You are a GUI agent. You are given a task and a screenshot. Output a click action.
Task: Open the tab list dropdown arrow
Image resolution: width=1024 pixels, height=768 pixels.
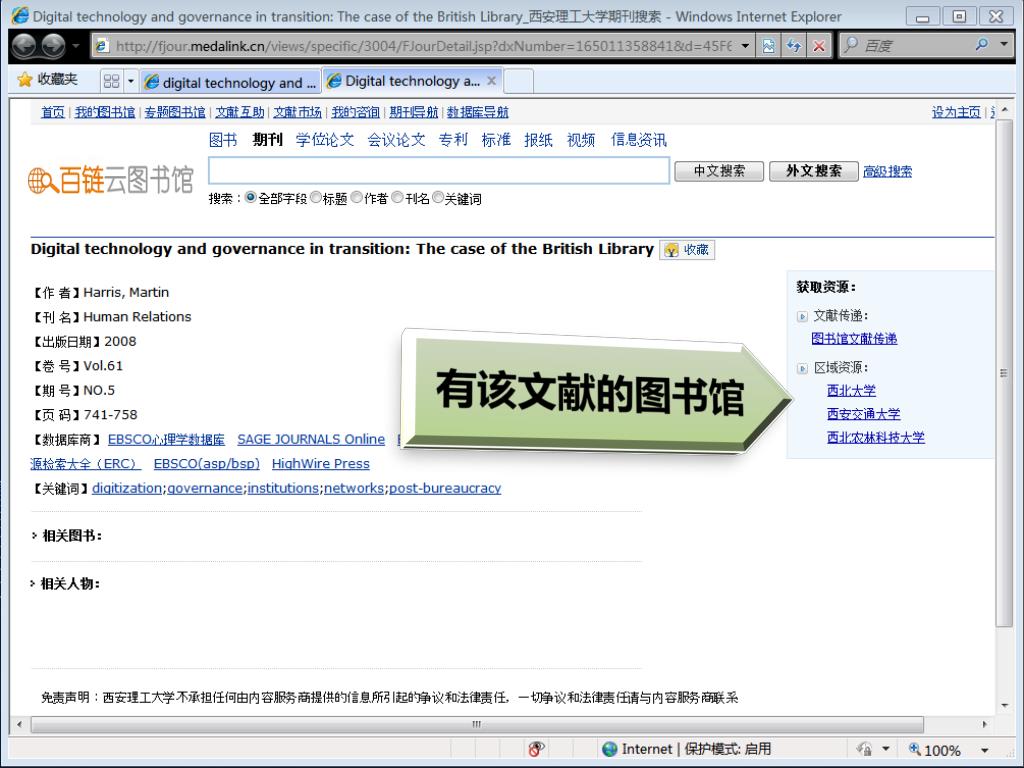pos(131,81)
